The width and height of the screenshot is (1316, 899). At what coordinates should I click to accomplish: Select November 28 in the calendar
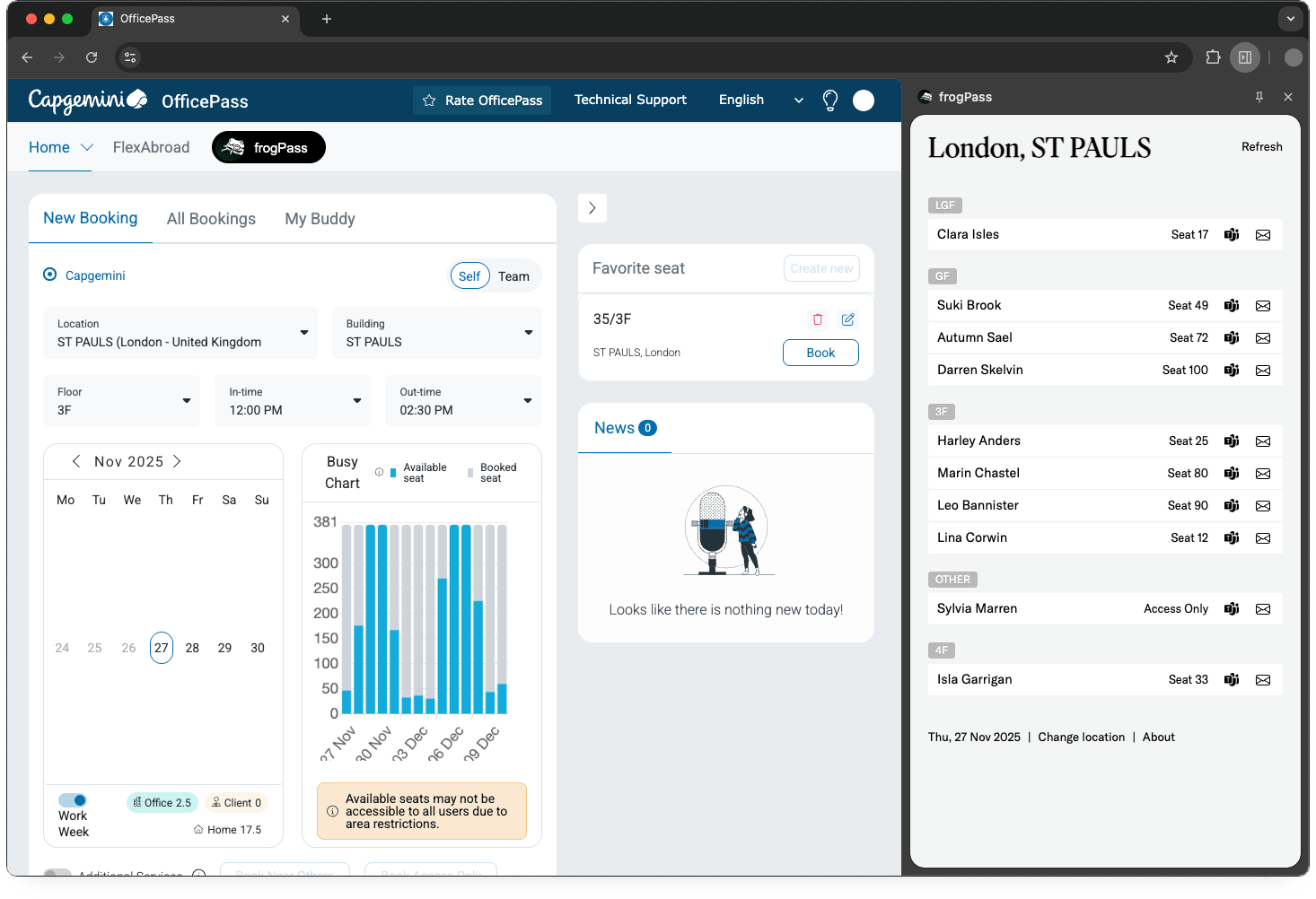[x=192, y=648]
